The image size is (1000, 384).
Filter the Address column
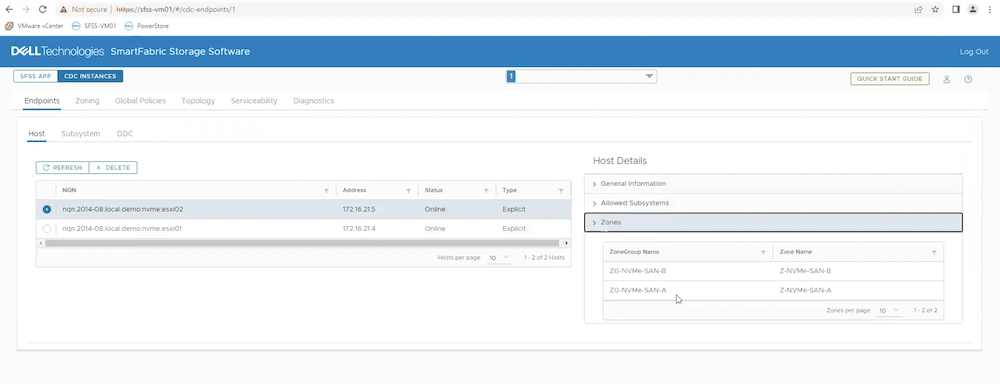coord(408,191)
